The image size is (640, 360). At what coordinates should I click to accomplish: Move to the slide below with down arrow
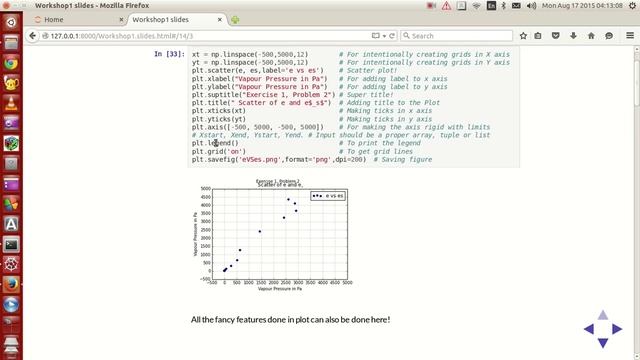603,343
